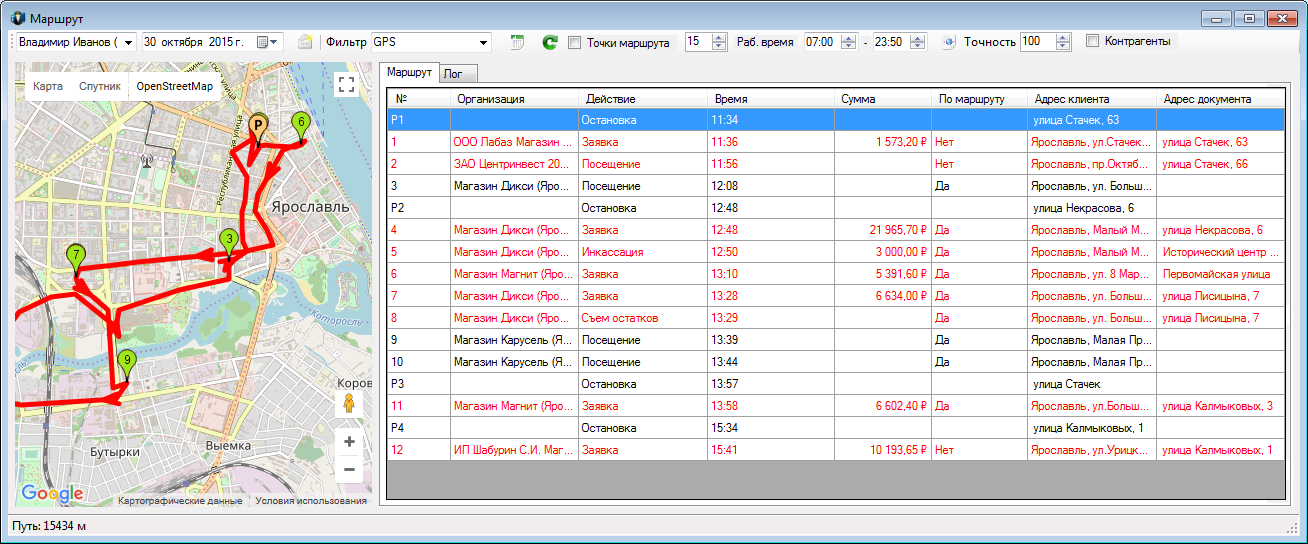Click the Путь: 15434 м status text
The width and height of the screenshot is (1308, 544).
(x=50, y=526)
